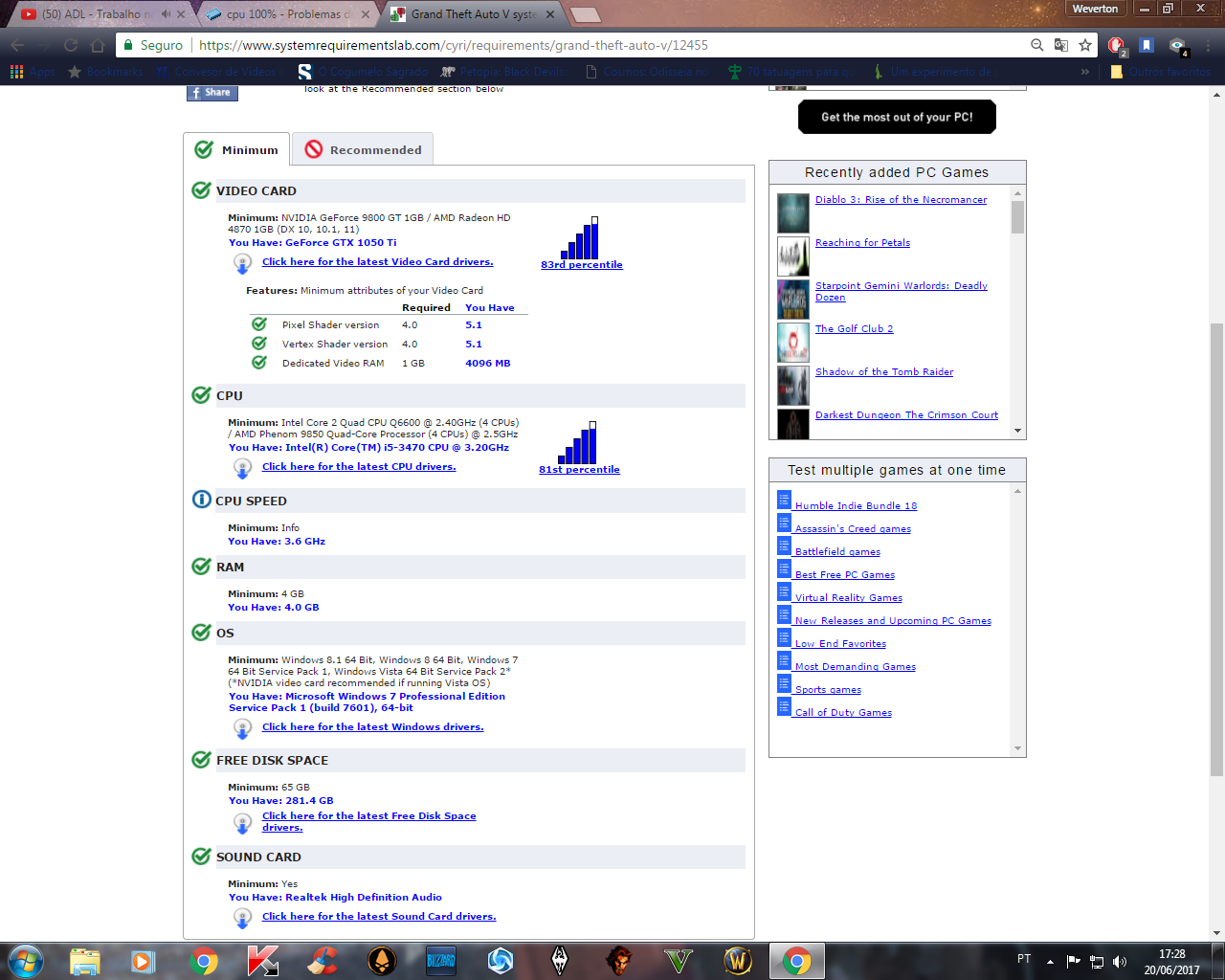
Task: Open the latest Video Card drivers link
Action: 378,261
